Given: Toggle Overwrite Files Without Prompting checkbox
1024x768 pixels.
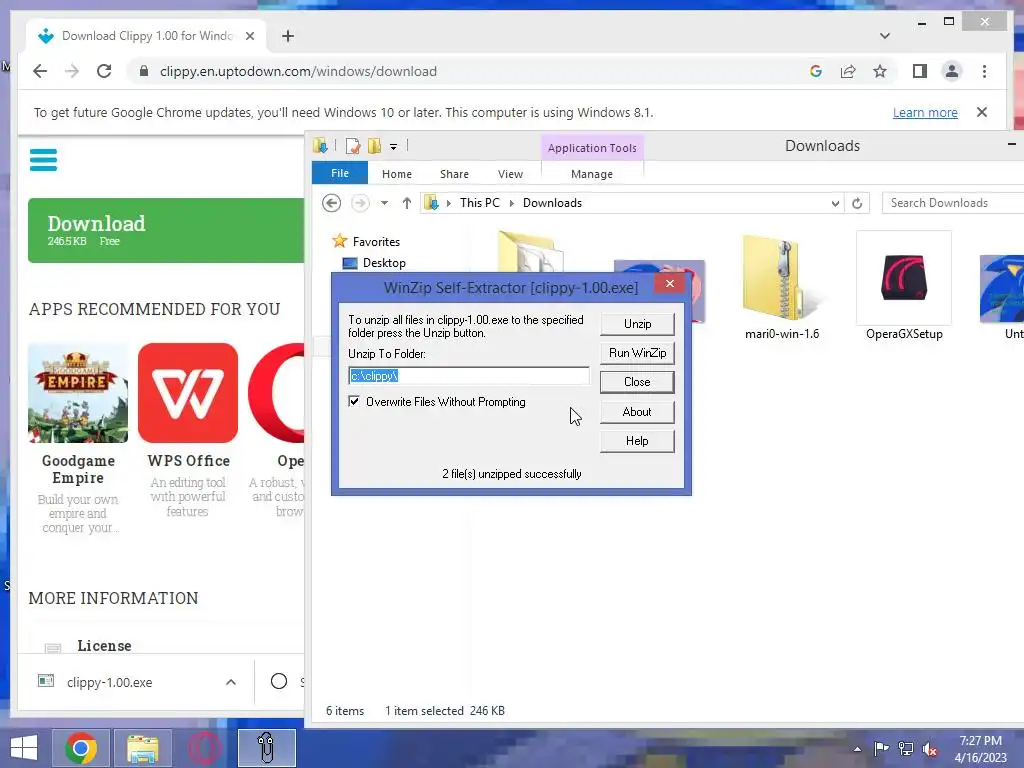Looking at the screenshot, I should 354,402.
